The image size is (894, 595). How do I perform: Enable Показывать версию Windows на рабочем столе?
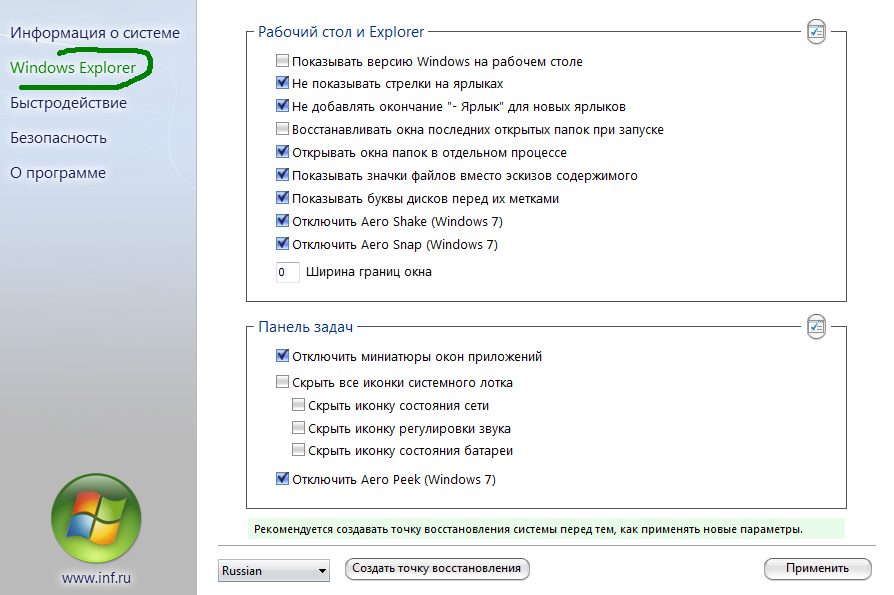282,60
